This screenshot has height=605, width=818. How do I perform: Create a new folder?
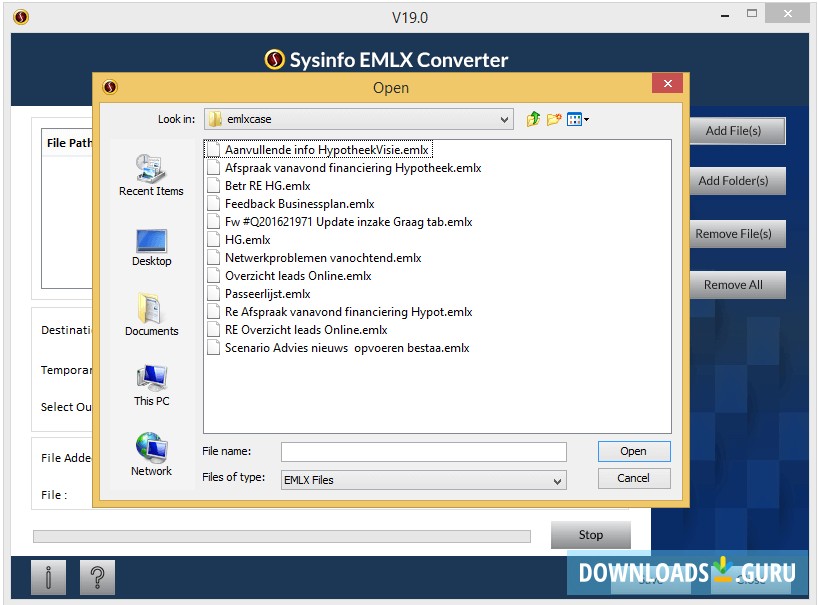click(x=554, y=118)
